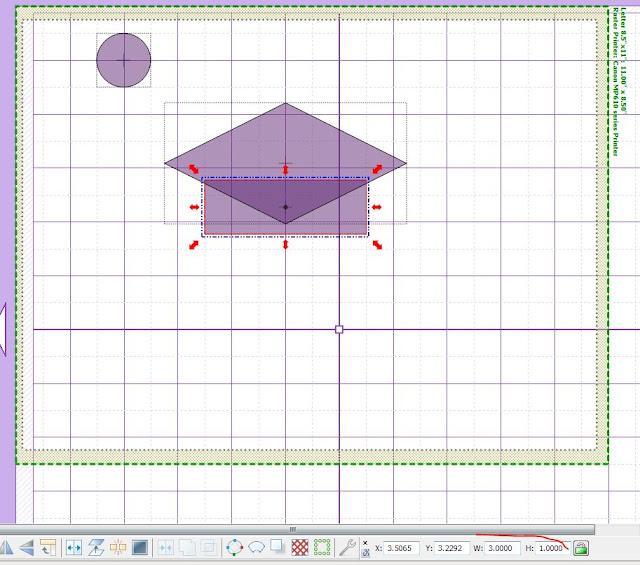Click the greyed-out inward arrows icon

(x=166, y=547)
